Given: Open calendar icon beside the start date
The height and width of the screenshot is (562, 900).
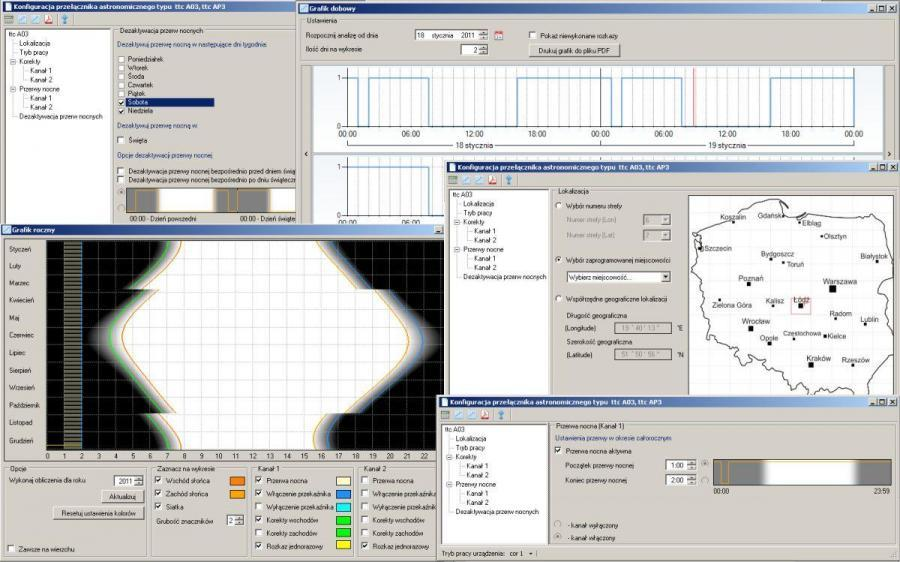Looking at the screenshot, I should click(499, 35).
